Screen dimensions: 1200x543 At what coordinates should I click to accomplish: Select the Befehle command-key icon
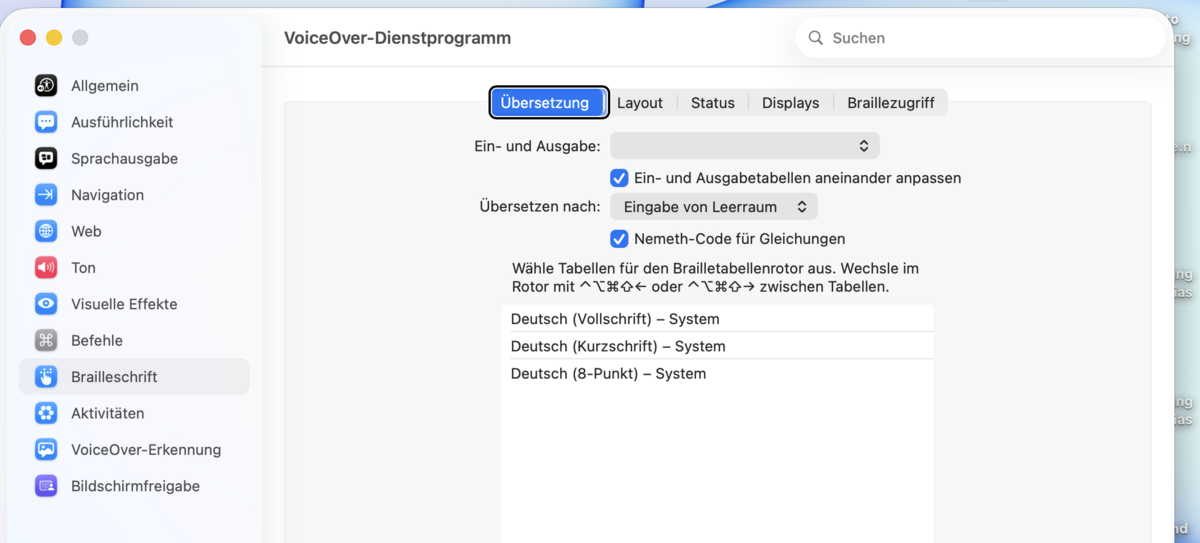[46, 340]
